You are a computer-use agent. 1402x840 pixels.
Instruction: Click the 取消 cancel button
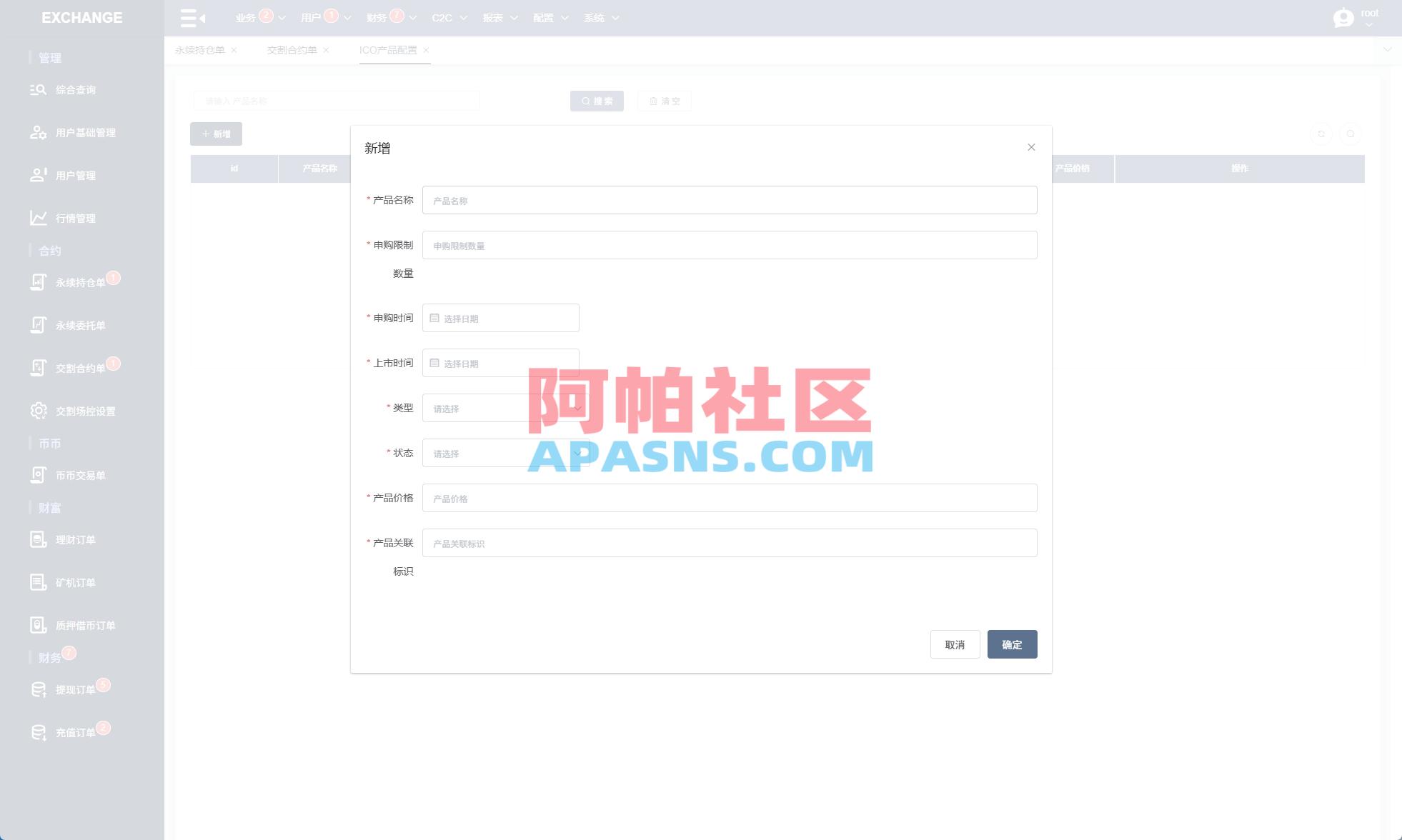955,644
